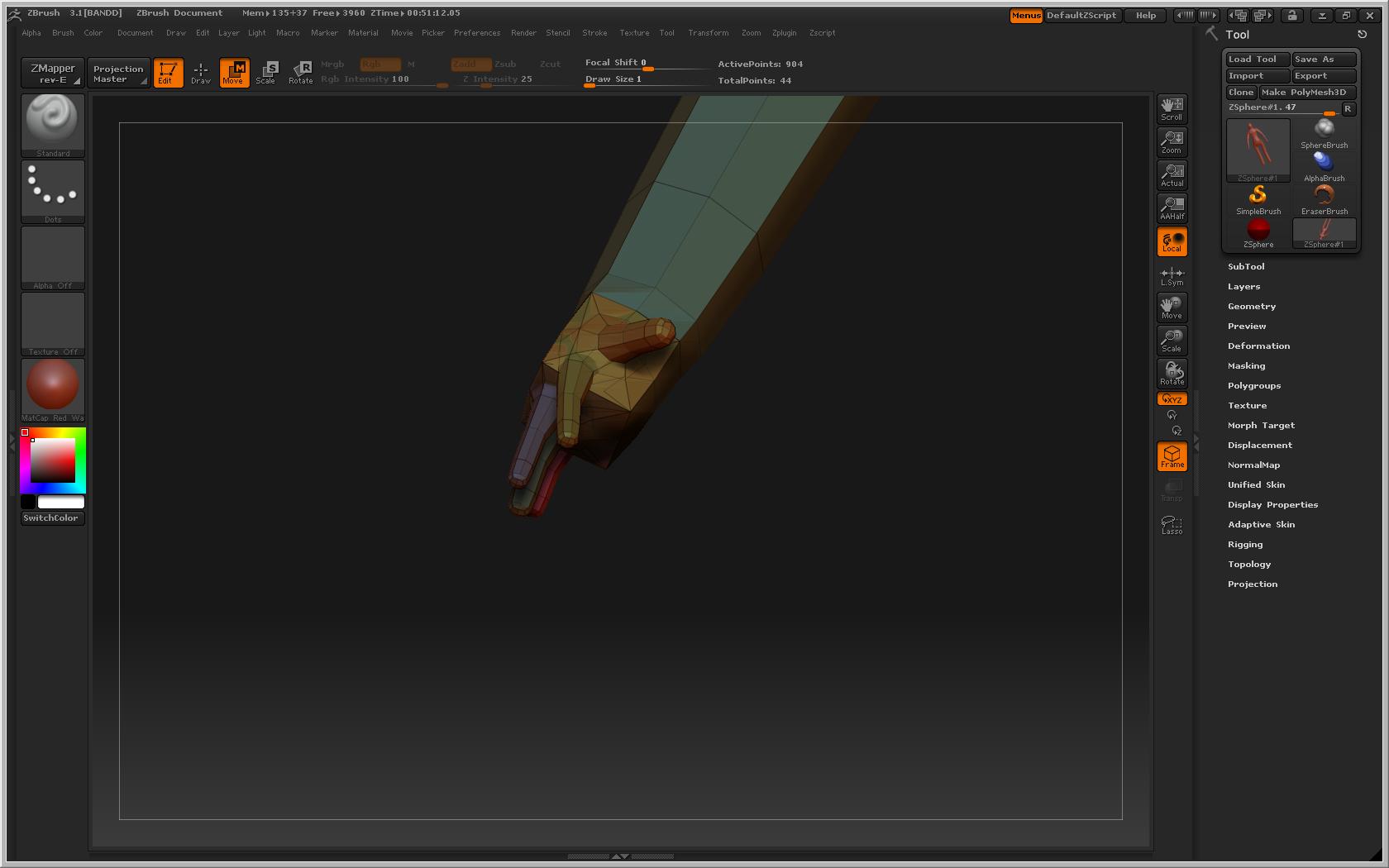The image size is (1389, 868).
Task: Expand the Adaptive Skin subpalette
Action: [x=1261, y=524]
